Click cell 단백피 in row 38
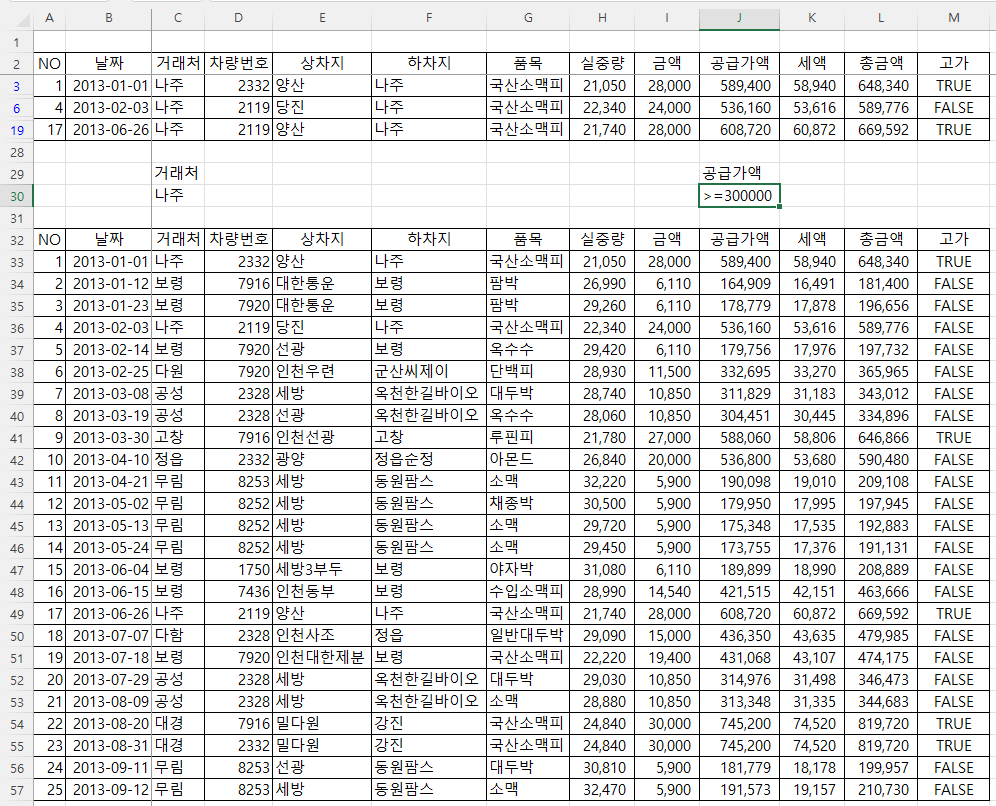Screen dimensions: 996x806 click(528, 372)
